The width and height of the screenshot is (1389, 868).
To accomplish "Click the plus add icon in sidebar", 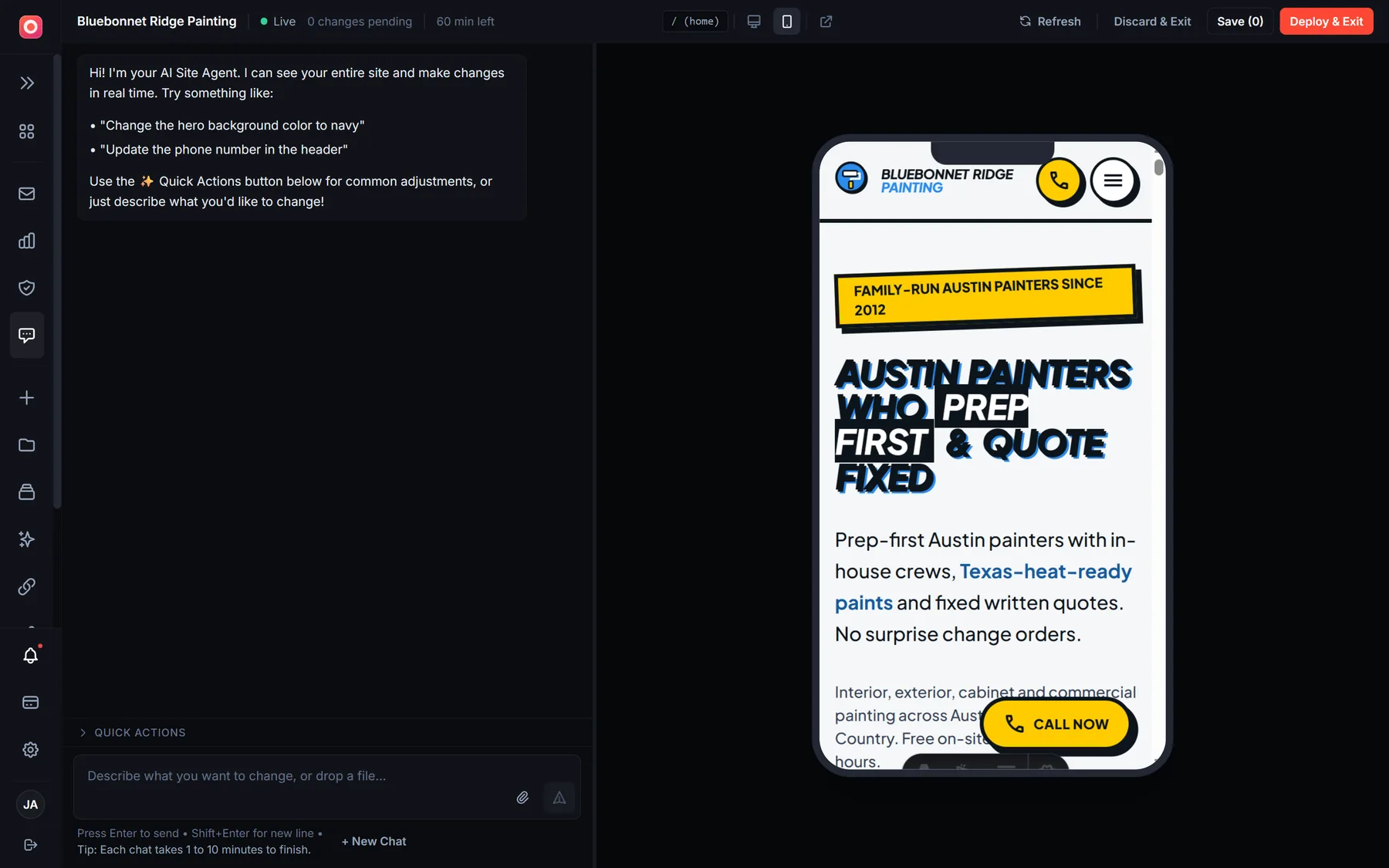I will (x=27, y=398).
